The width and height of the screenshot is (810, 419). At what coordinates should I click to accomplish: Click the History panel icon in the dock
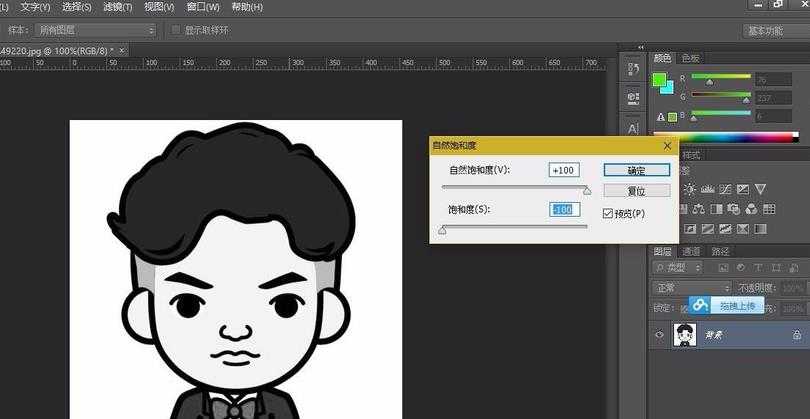coord(632,69)
